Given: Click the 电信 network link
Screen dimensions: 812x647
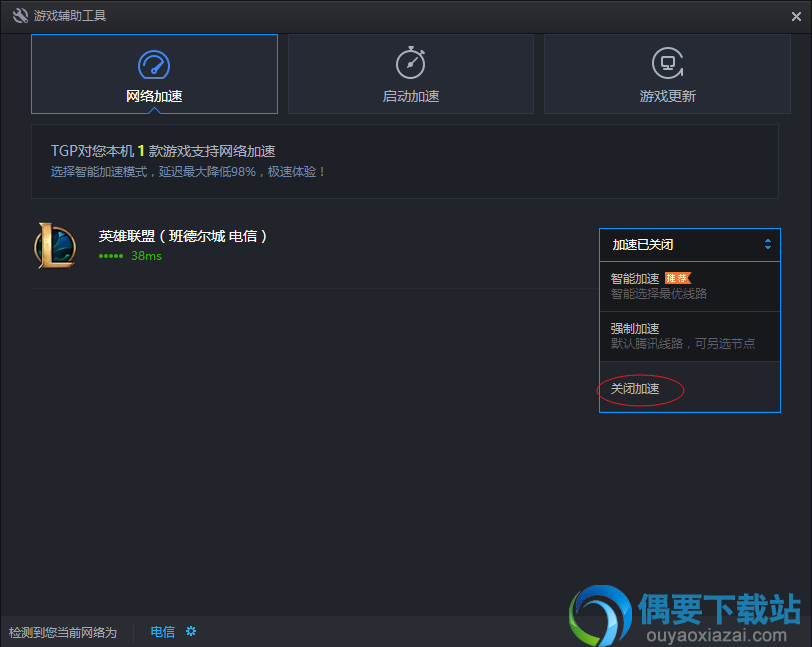Looking at the screenshot, I should (x=163, y=631).
